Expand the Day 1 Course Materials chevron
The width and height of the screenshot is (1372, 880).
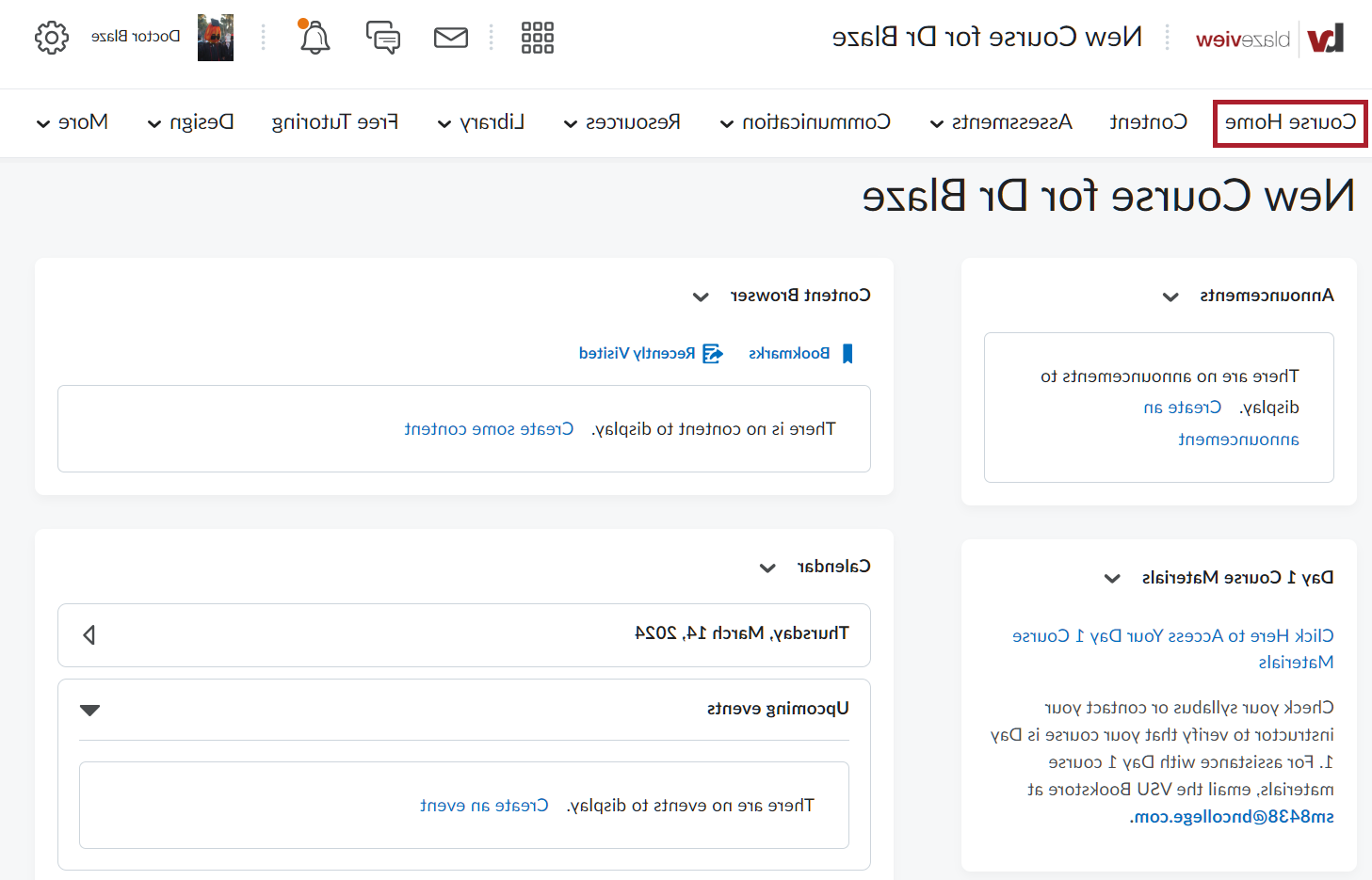(x=1112, y=578)
